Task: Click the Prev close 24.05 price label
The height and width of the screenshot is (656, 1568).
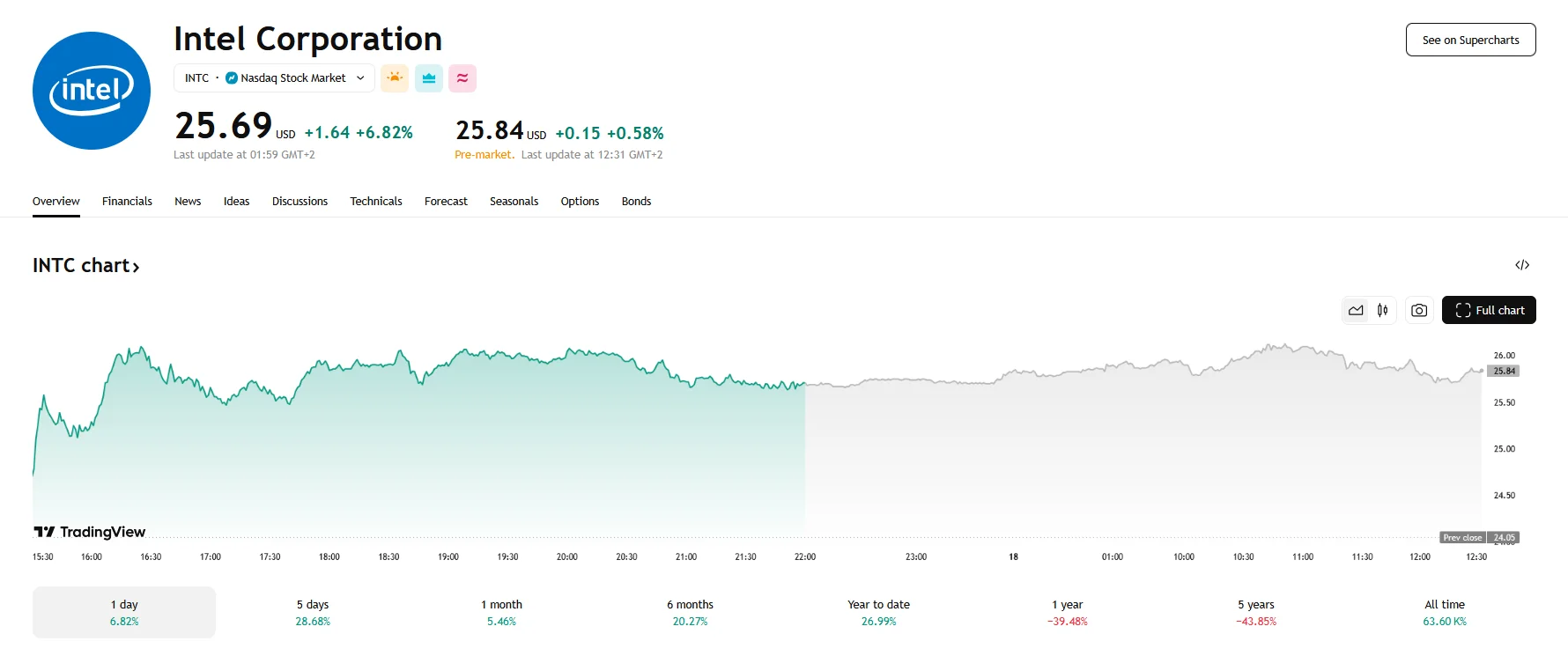Action: (x=1482, y=536)
